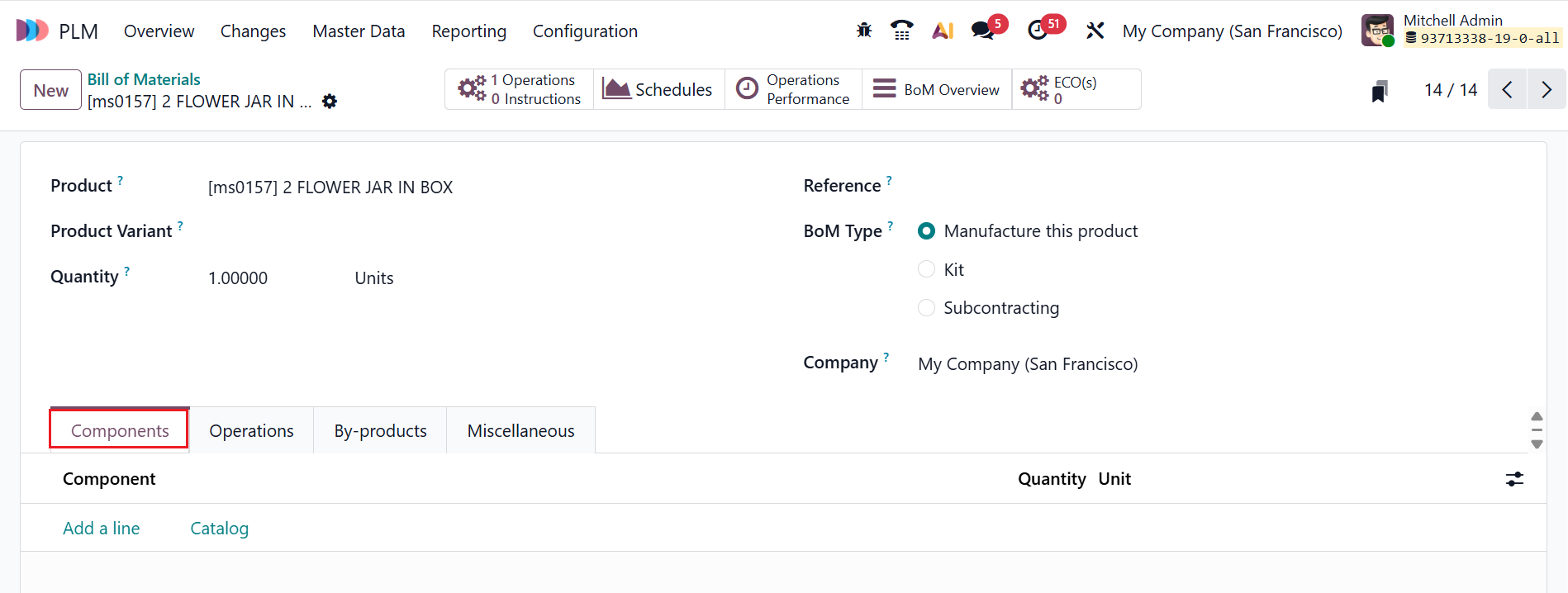Go to the next record arrow
Screen dimensions: 1568x593
[x=1547, y=89]
